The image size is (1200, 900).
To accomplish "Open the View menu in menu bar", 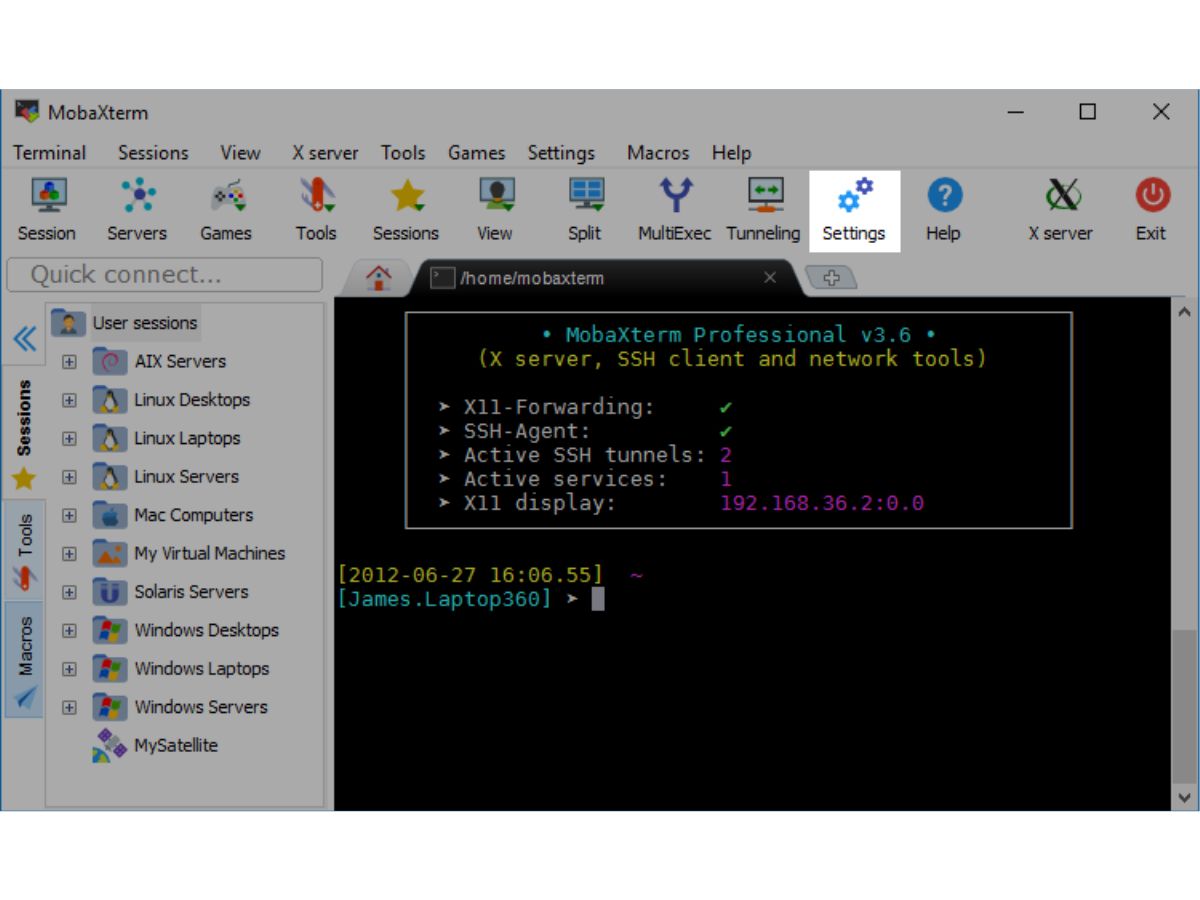I will [x=240, y=153].
